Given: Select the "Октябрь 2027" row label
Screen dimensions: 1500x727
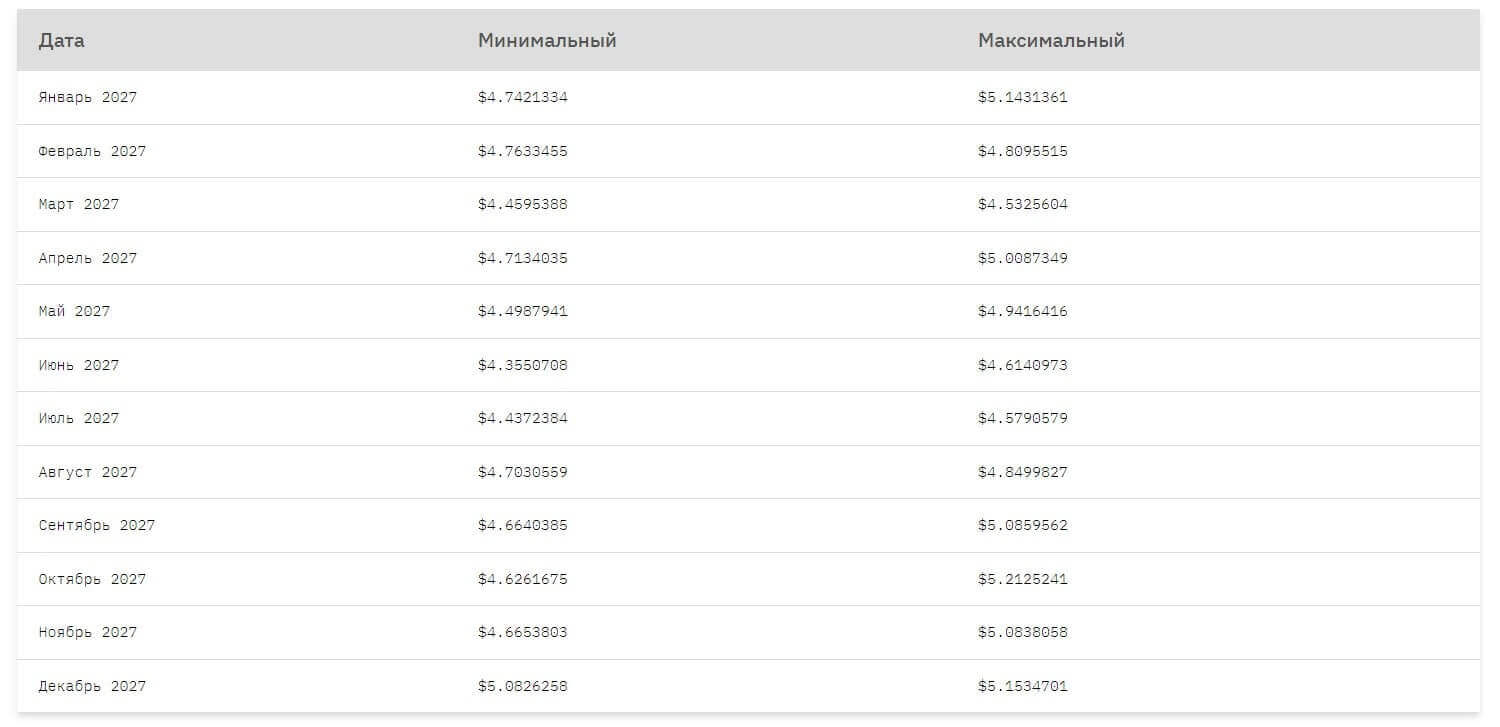Looking at the screenshot, I should point(92,580).
